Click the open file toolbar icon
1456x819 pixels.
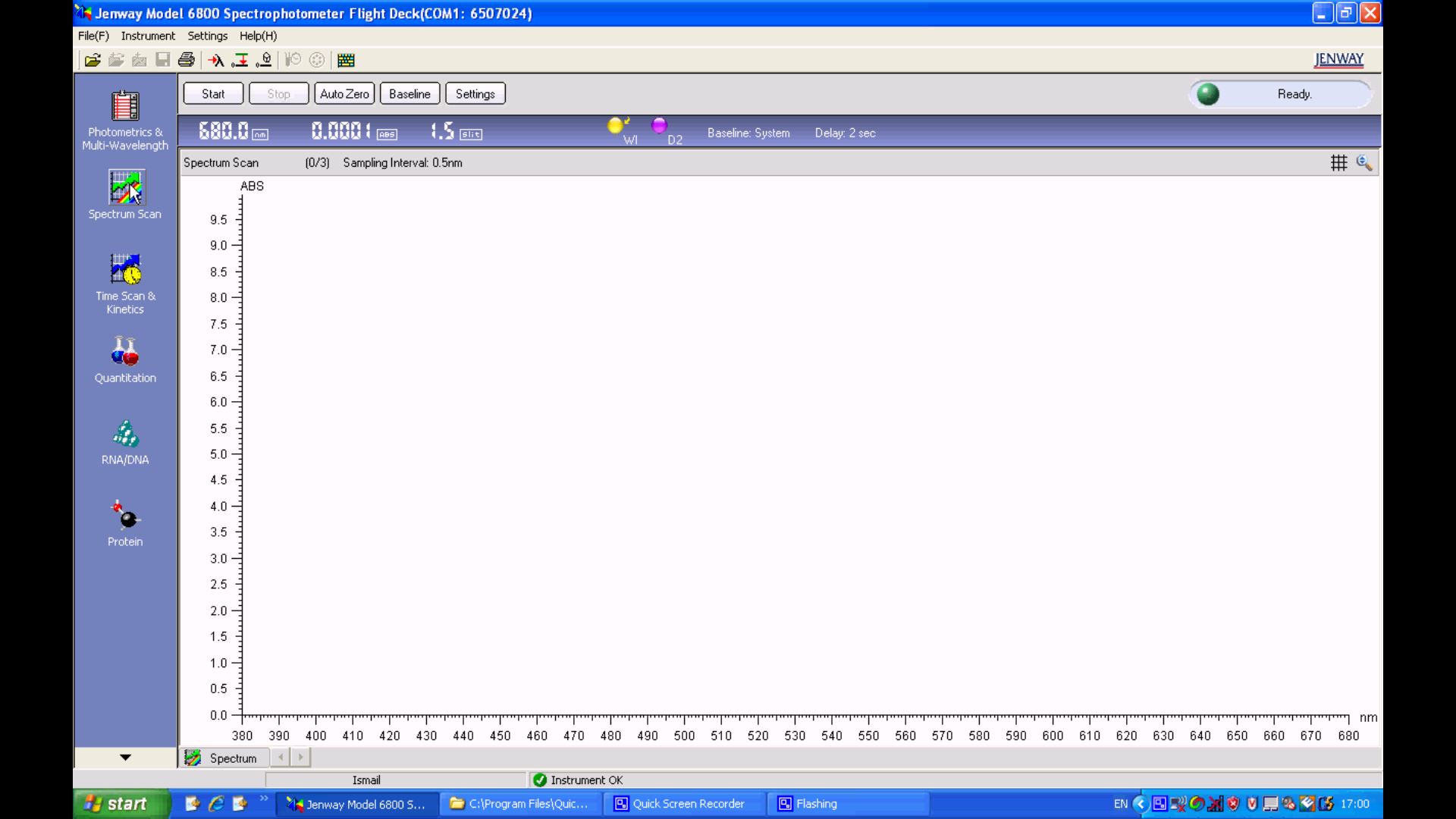point(93,60)
